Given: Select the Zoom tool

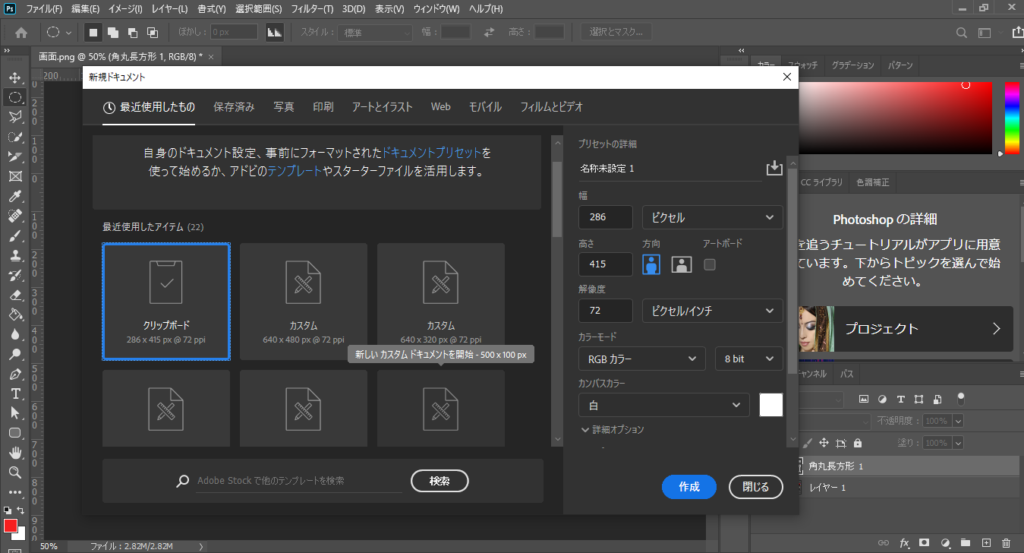Looking at the screenshot, I should [15, 472].
